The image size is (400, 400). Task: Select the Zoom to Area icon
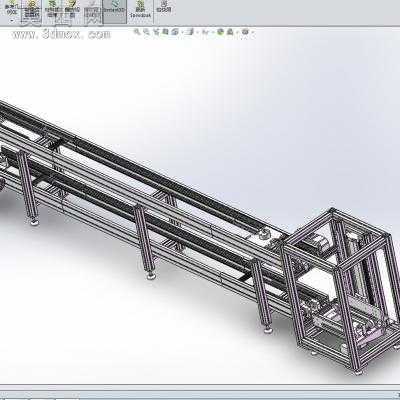point(146,32)
